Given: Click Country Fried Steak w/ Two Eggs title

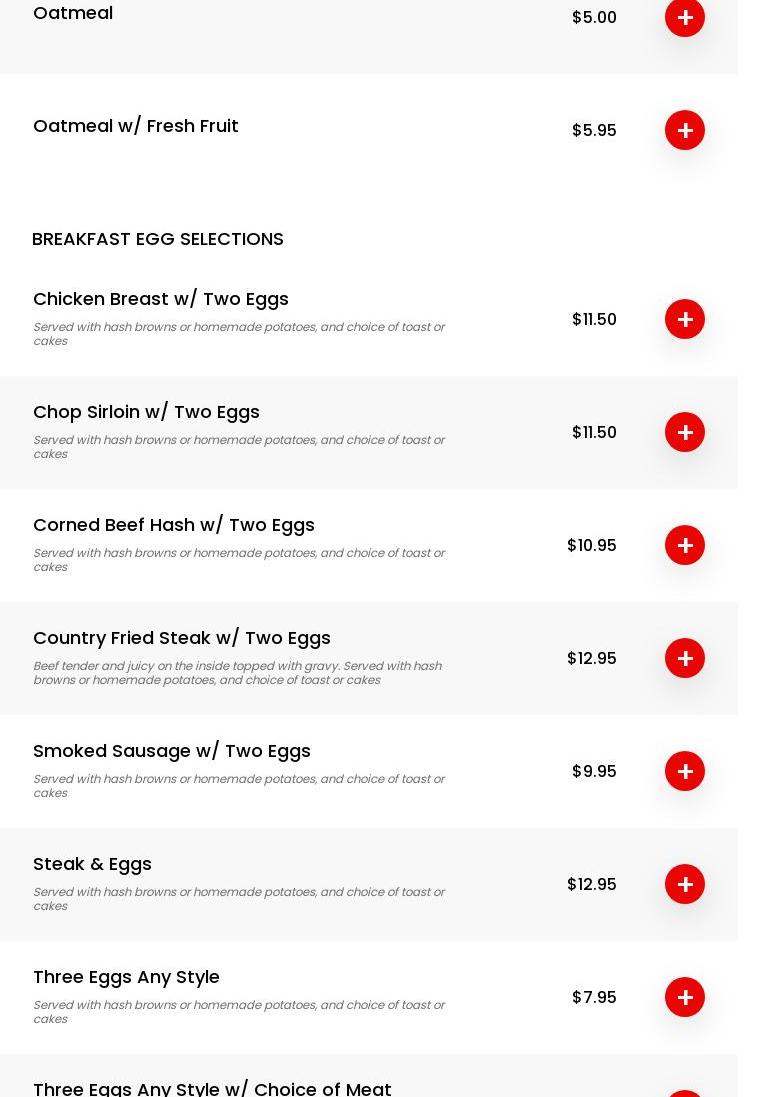Looking at the screenshot, I should click(181, 638).
